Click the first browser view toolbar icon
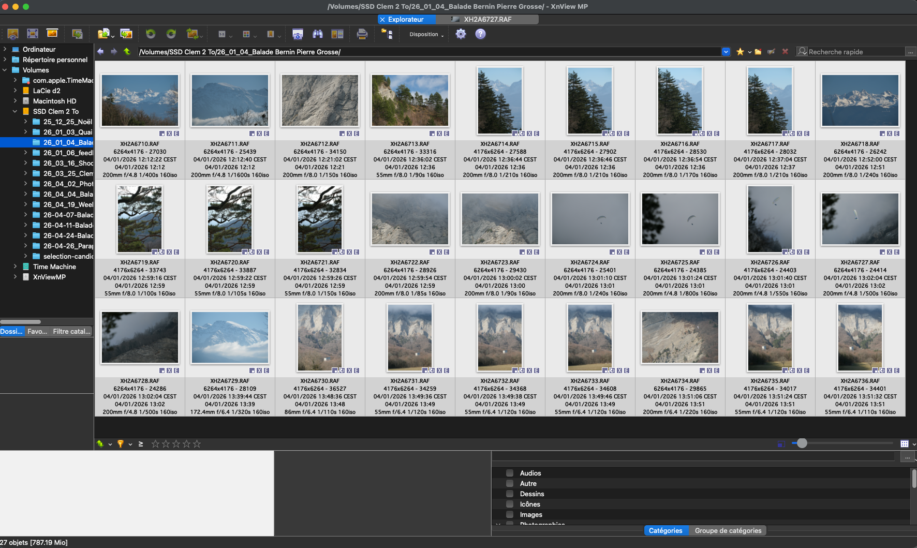The width and height of the screenshot is (917, 548). click(13, 34)
